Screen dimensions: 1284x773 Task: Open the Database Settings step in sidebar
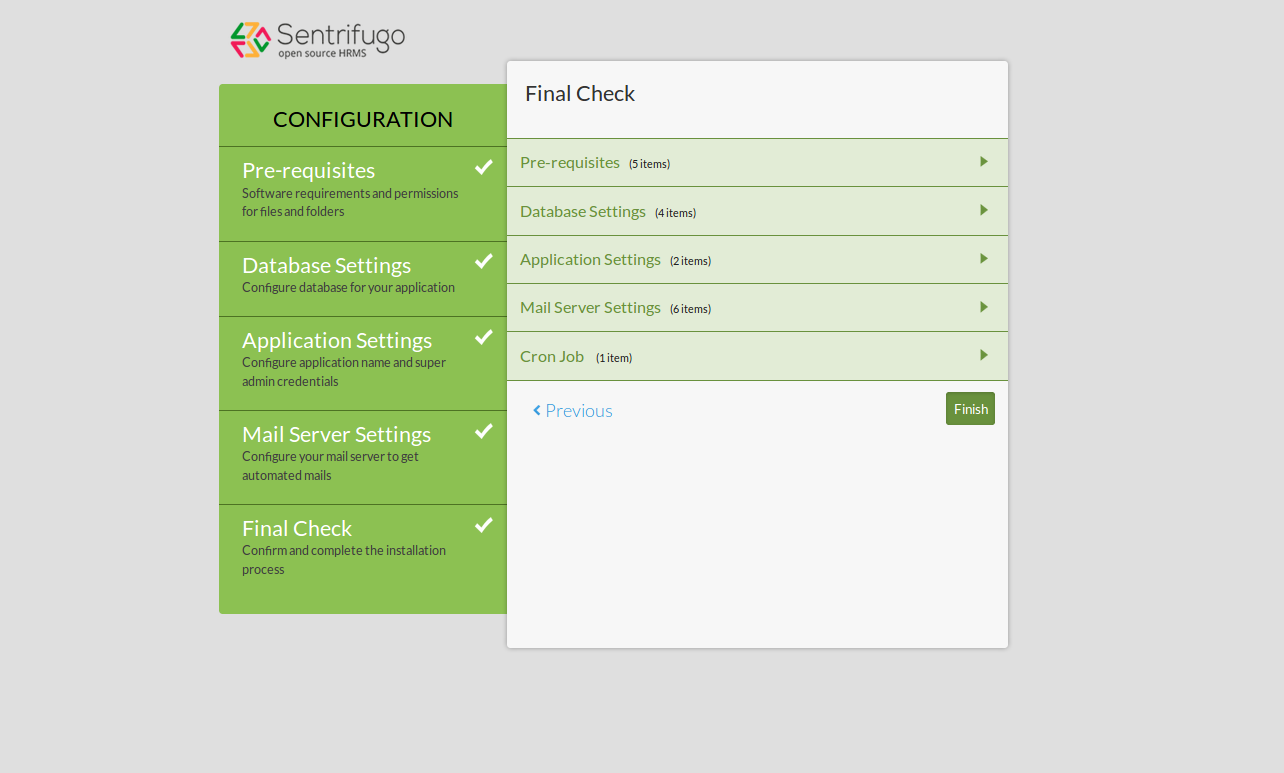click(326, 266)
